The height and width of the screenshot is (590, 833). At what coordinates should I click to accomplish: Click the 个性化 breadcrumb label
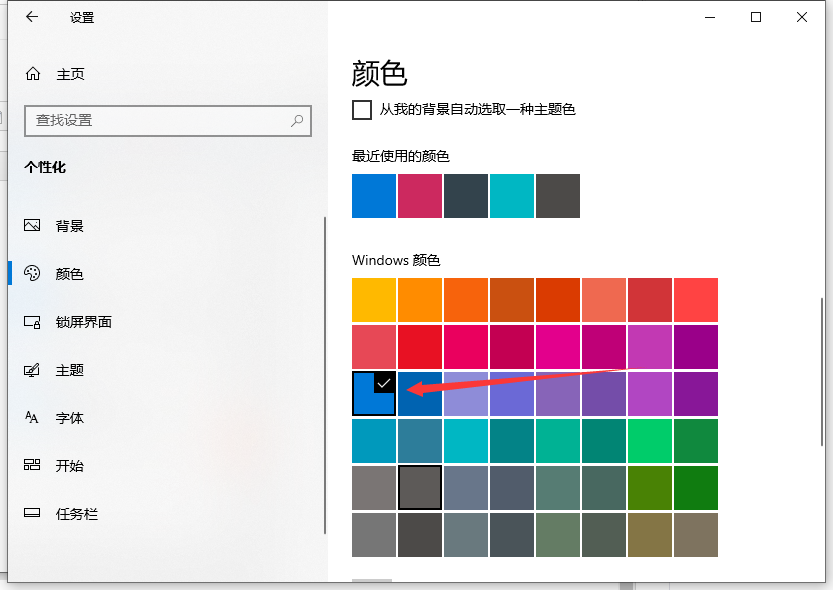(44, 167)
